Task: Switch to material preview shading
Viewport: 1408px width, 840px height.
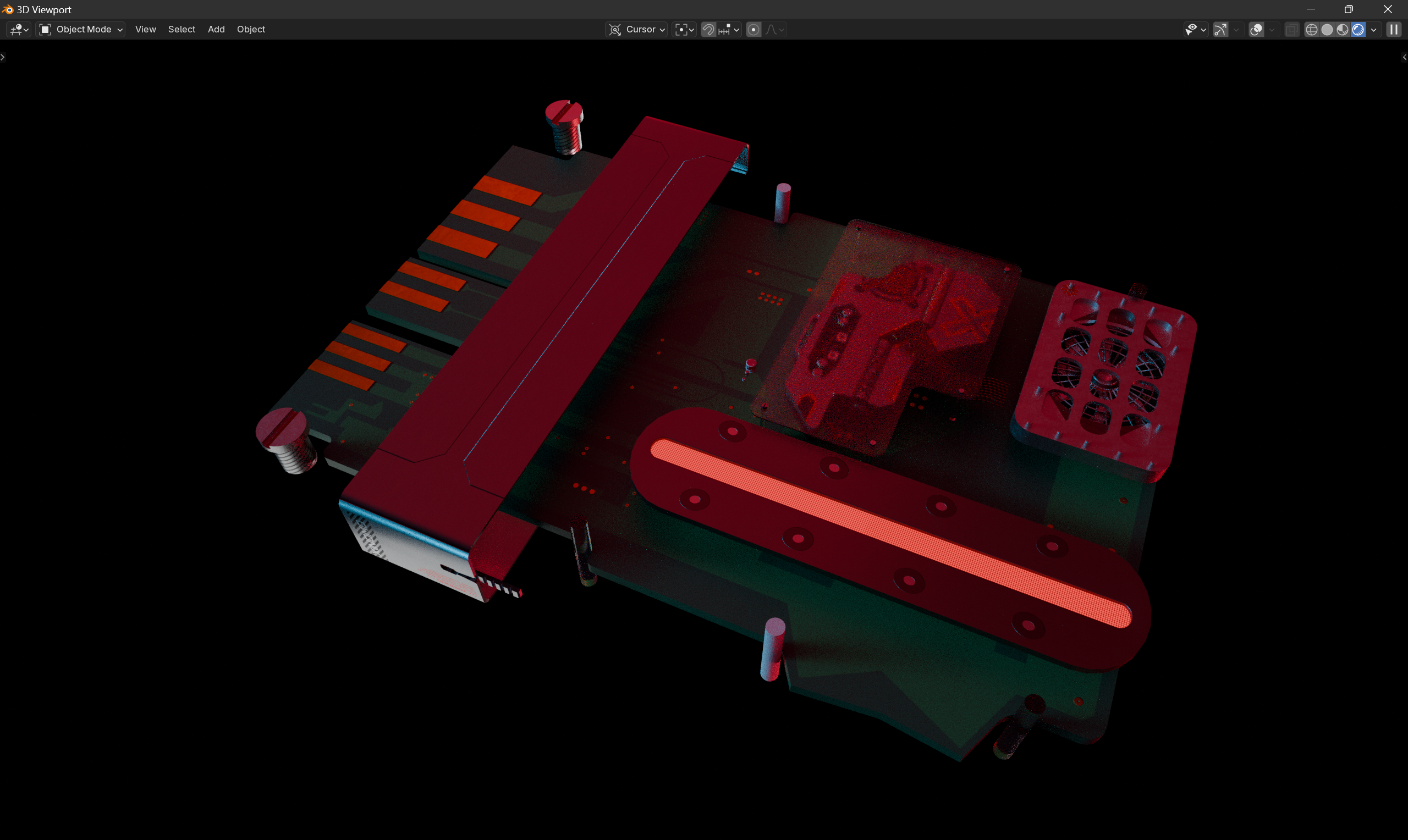Action: point(1343,30)
